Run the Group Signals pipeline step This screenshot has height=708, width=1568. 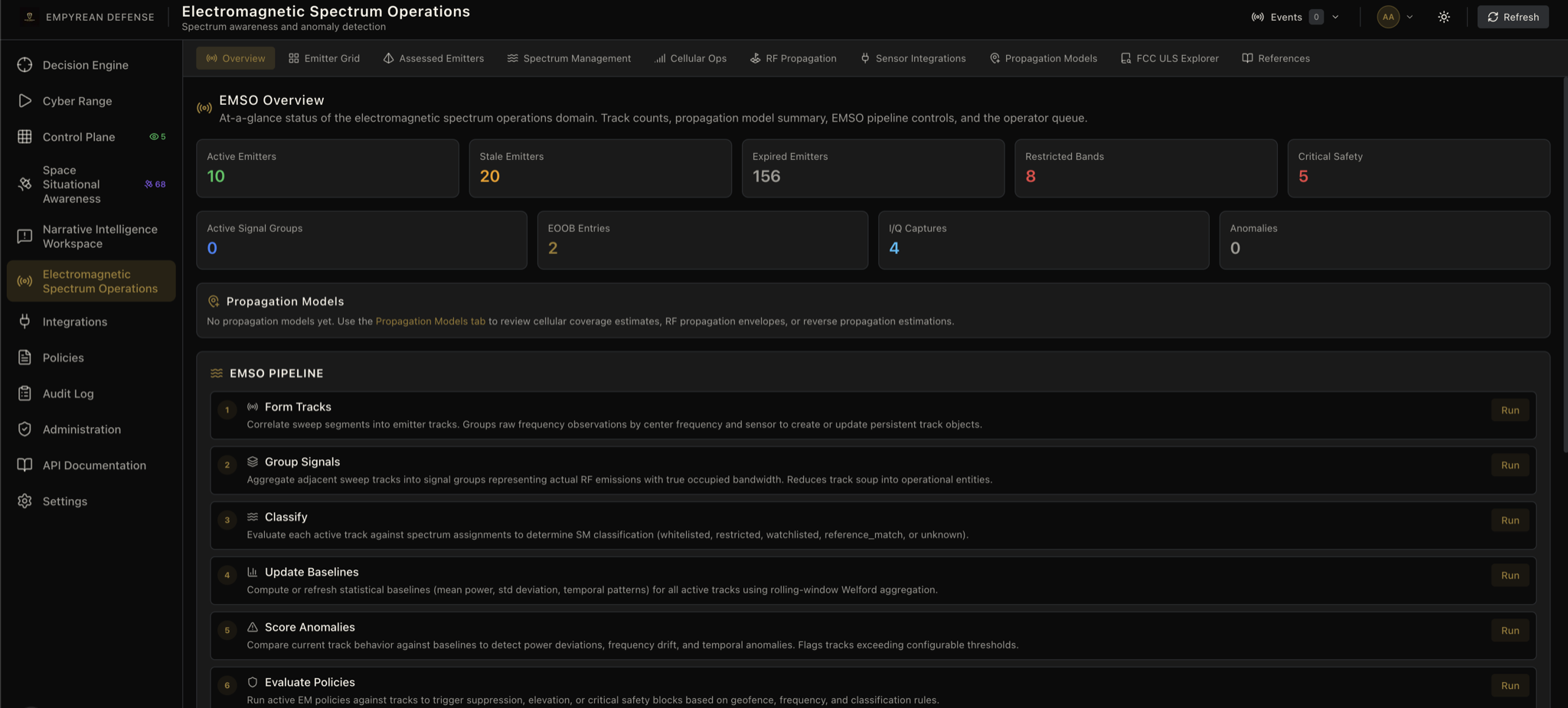point(1510,465)
